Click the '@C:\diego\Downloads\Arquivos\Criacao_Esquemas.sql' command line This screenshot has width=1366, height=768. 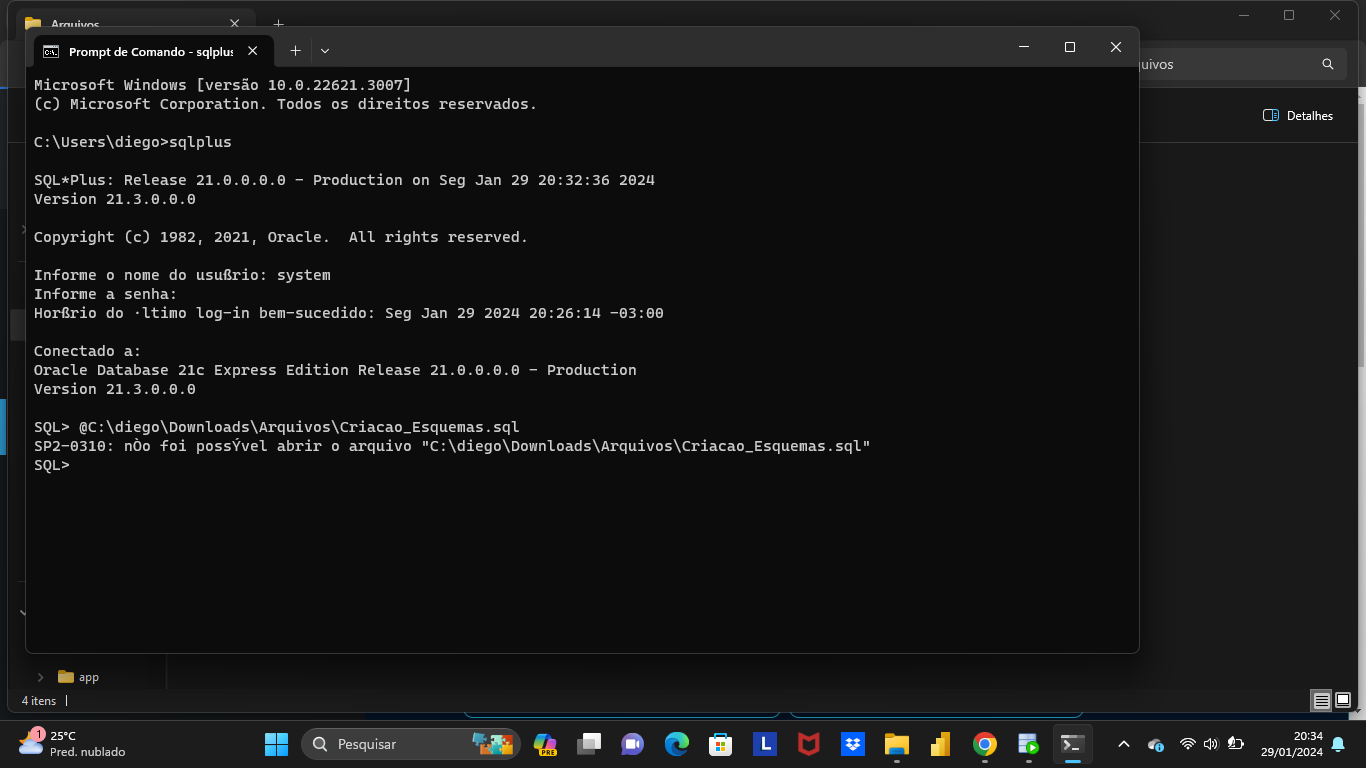[x=299, y=427]
